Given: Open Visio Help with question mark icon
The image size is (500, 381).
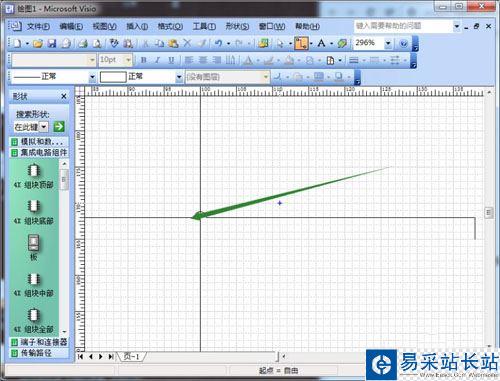Looking at the screenshot, I should [404, 43].
